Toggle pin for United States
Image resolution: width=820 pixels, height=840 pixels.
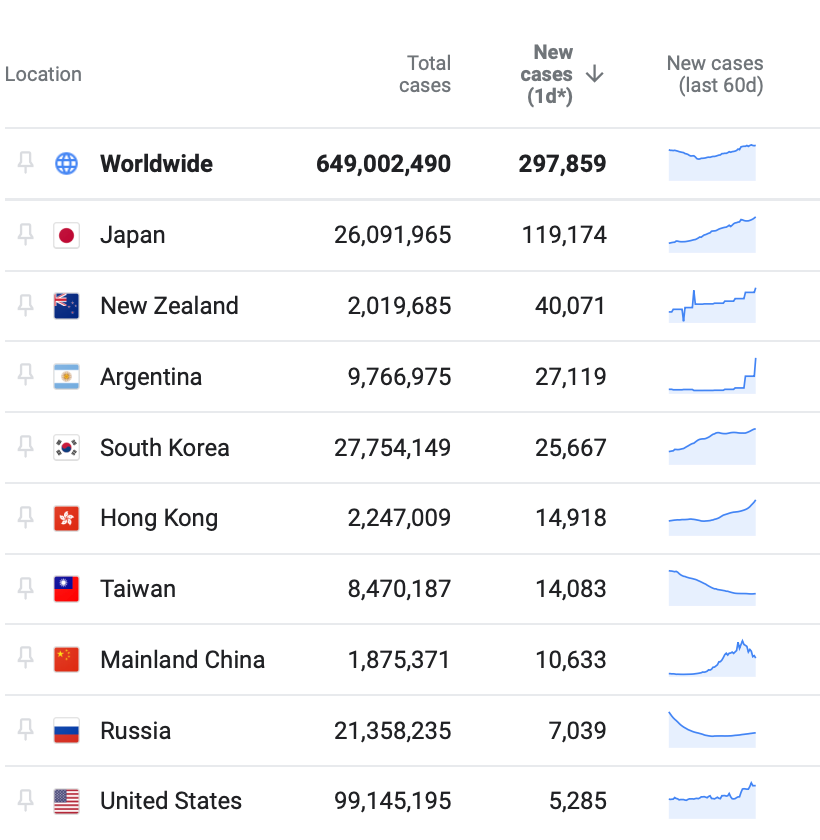(26, 800)
